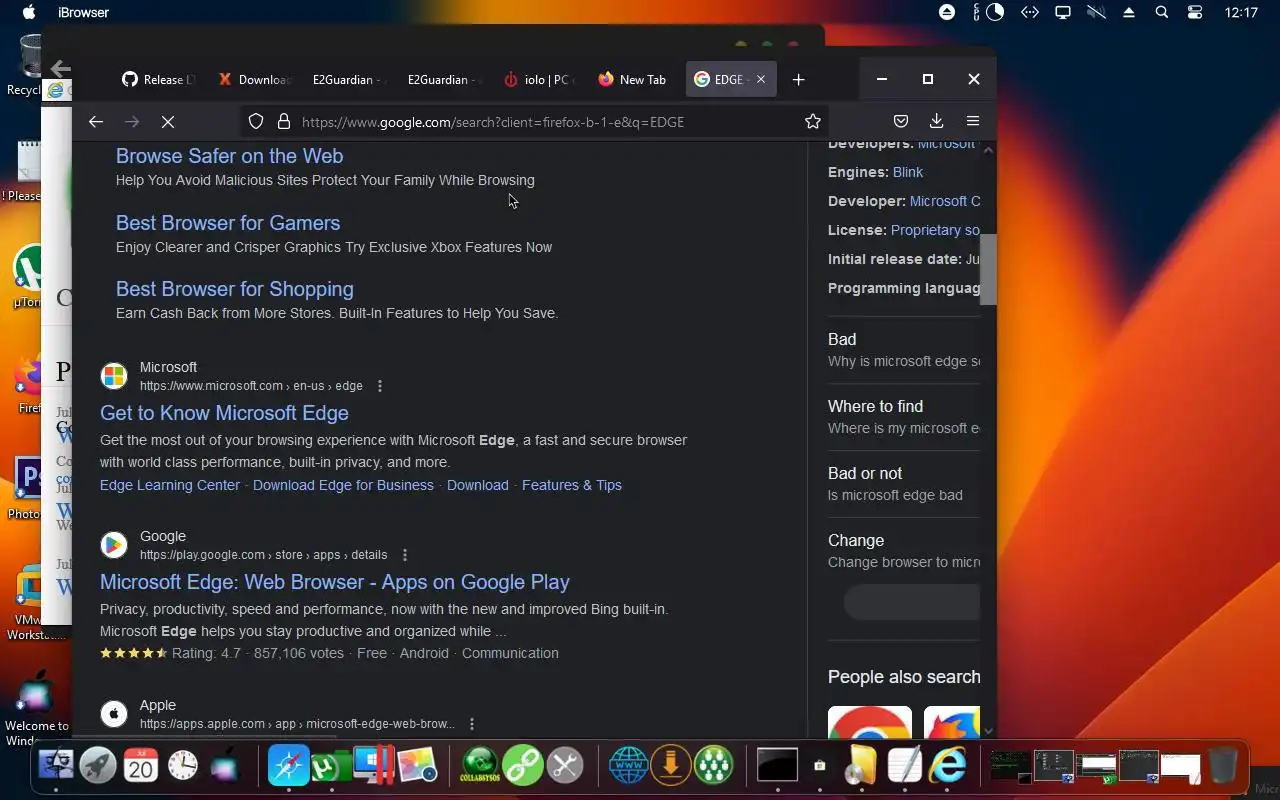Unmute the crossed-out volume icon in menu bar
Screen dimensions: 1280x800
(1097, 12)
